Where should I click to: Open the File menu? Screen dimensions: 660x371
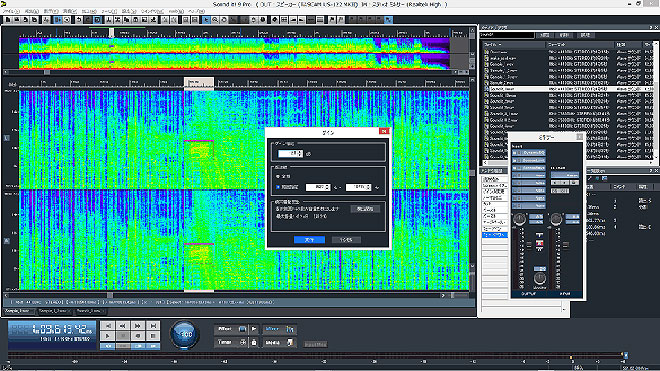[11, 11]
